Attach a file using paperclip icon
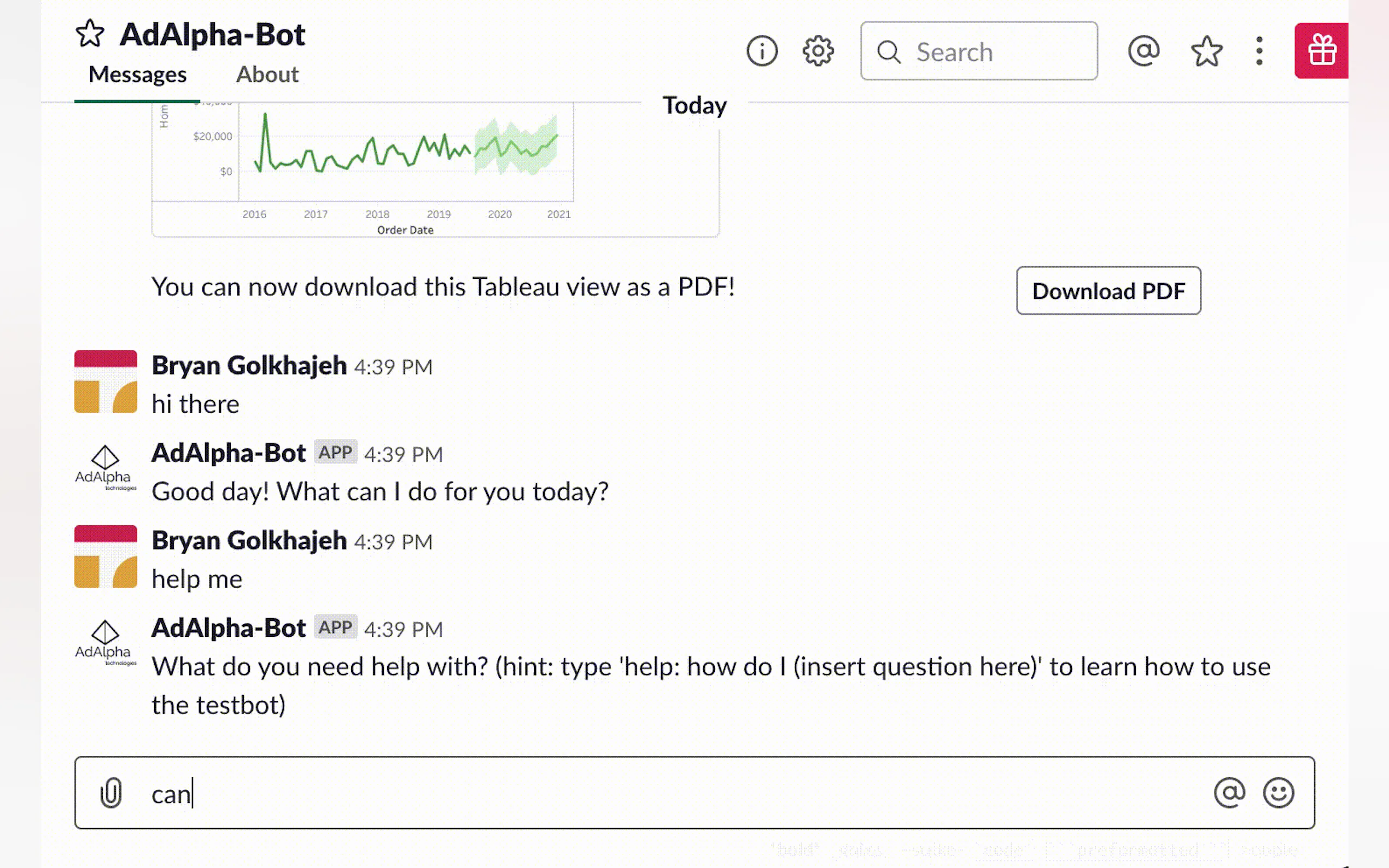The height and width of the screenshot is (868, 1389). click(x=111, y=793)
